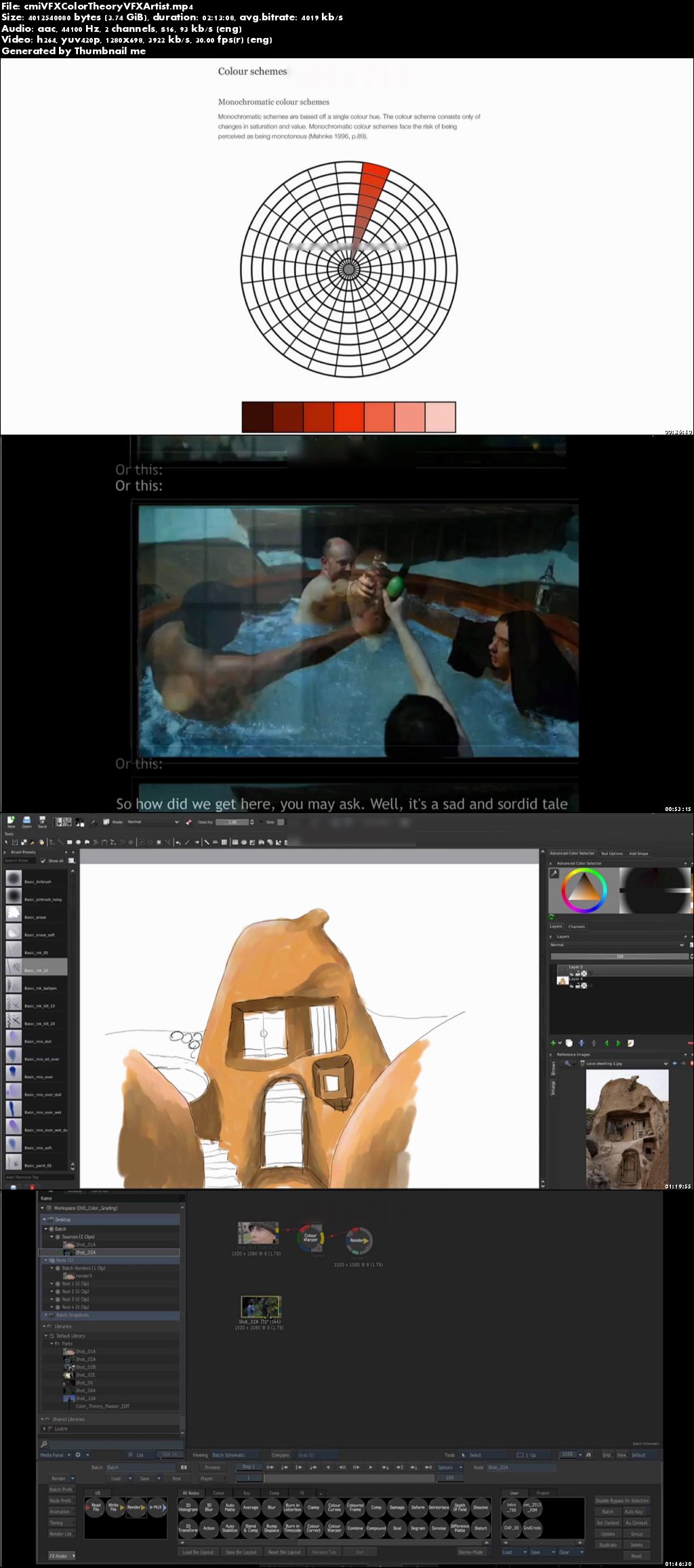Click the Batch Prefs button

coord(61,1489)
